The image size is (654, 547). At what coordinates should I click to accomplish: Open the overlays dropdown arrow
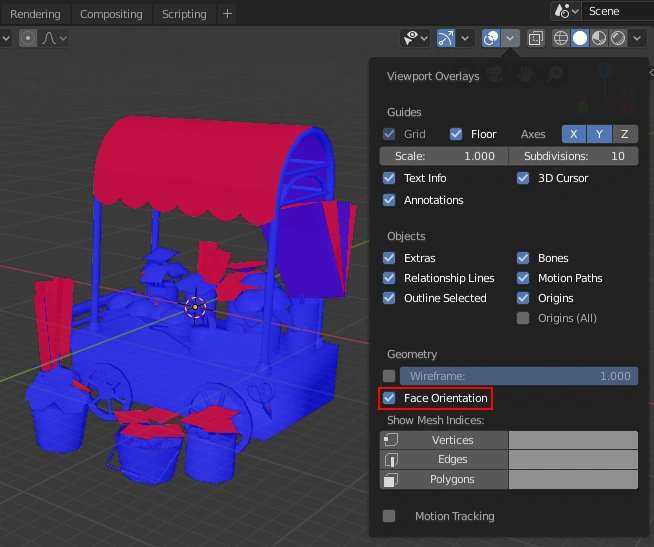510,38
